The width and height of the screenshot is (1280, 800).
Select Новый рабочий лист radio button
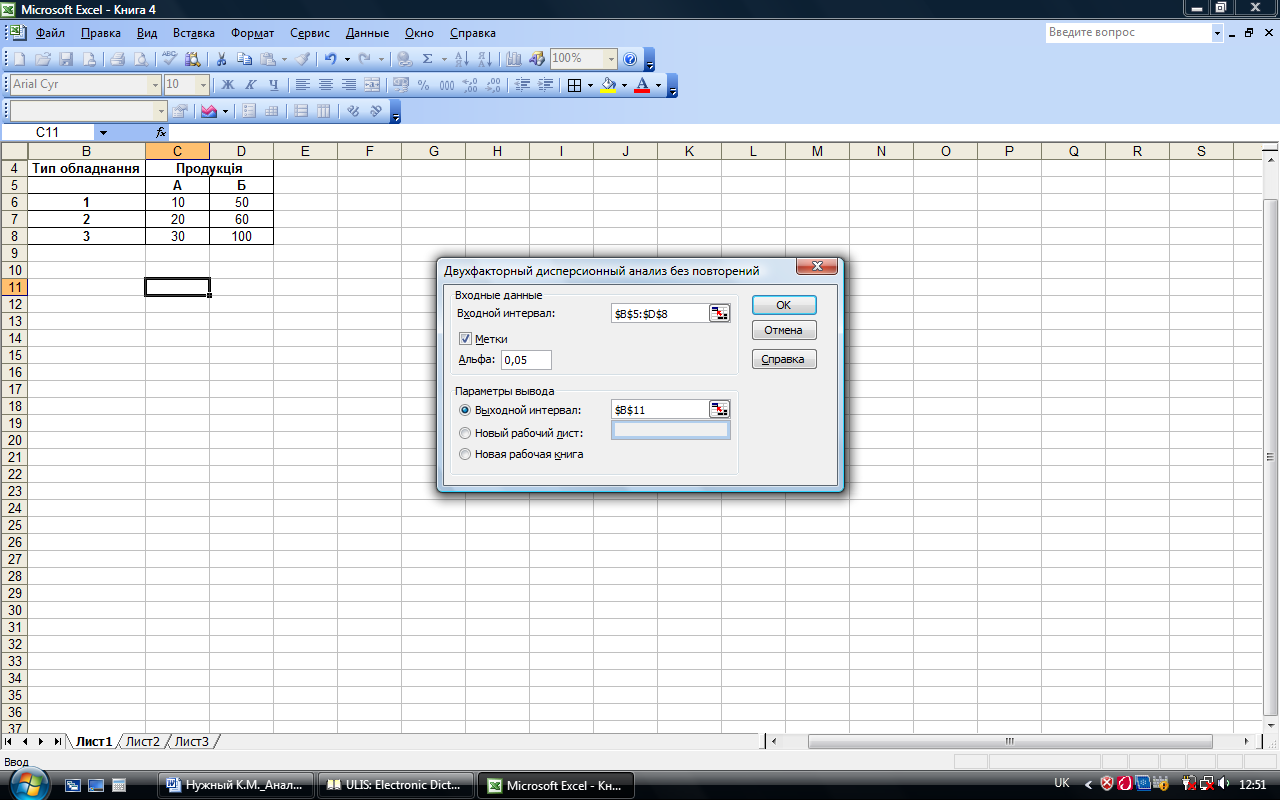point(464,433)
